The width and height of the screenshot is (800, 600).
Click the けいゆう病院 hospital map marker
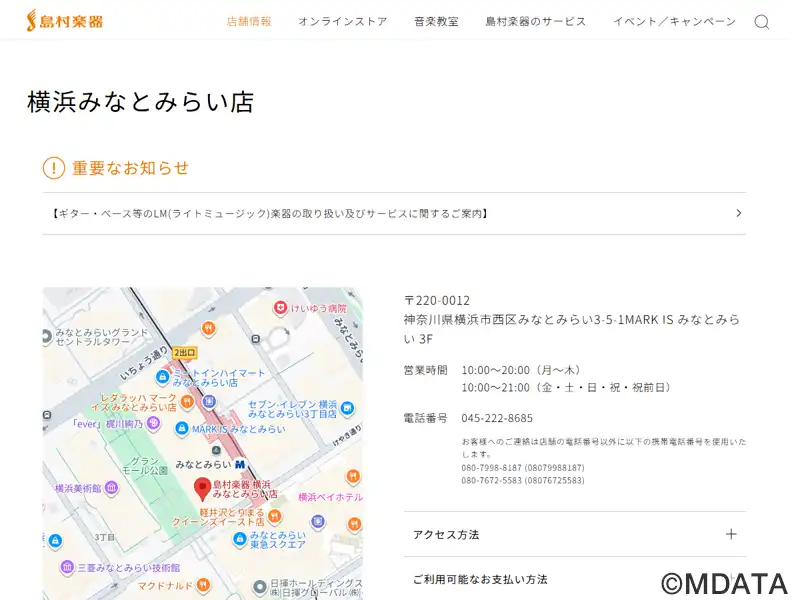[282, 308]
